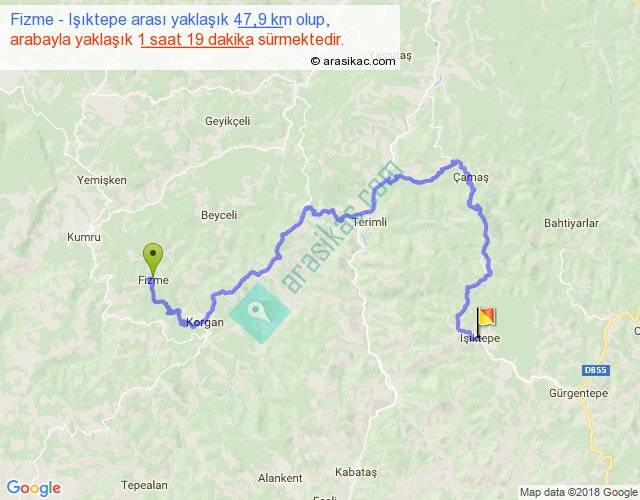
Task: Click the Alankent place label
Action: [280, 478]
